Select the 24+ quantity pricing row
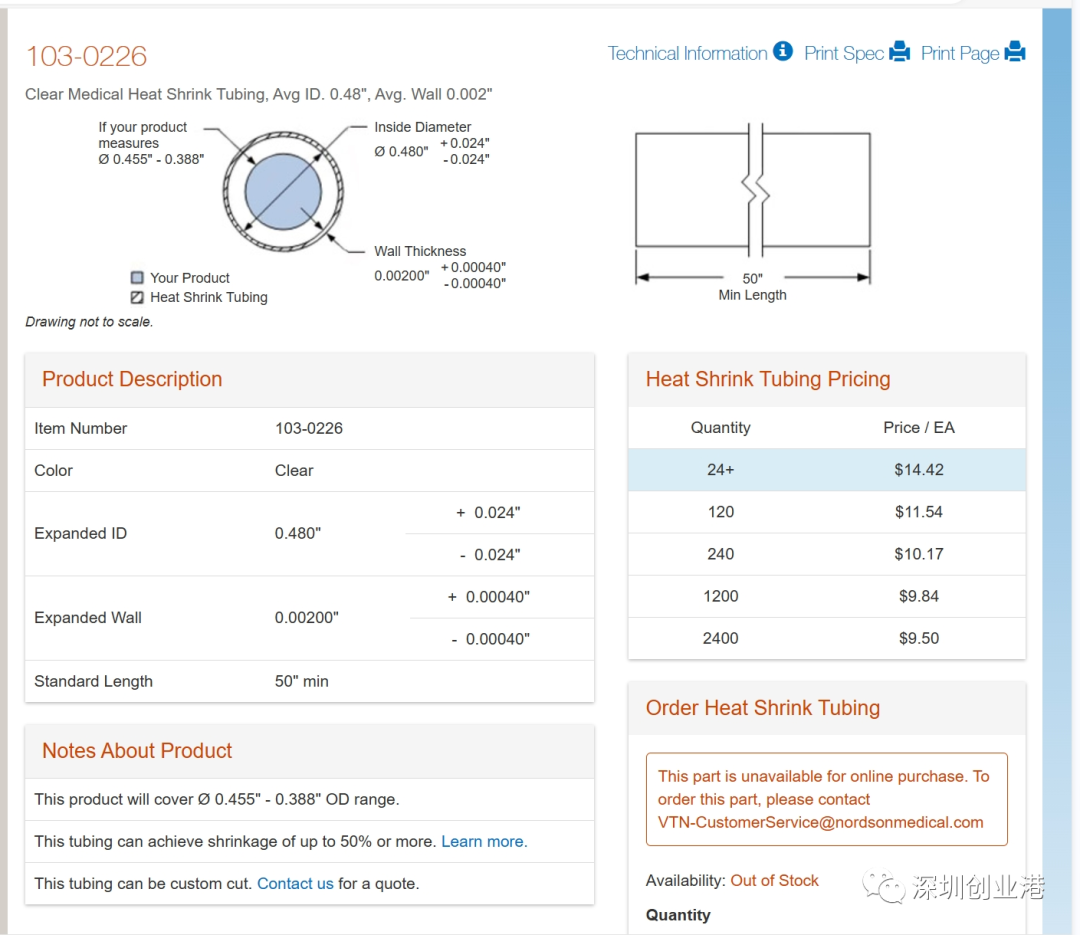Screen dimensions: 1080x935 pyautogui.click(x=827, y=469)
